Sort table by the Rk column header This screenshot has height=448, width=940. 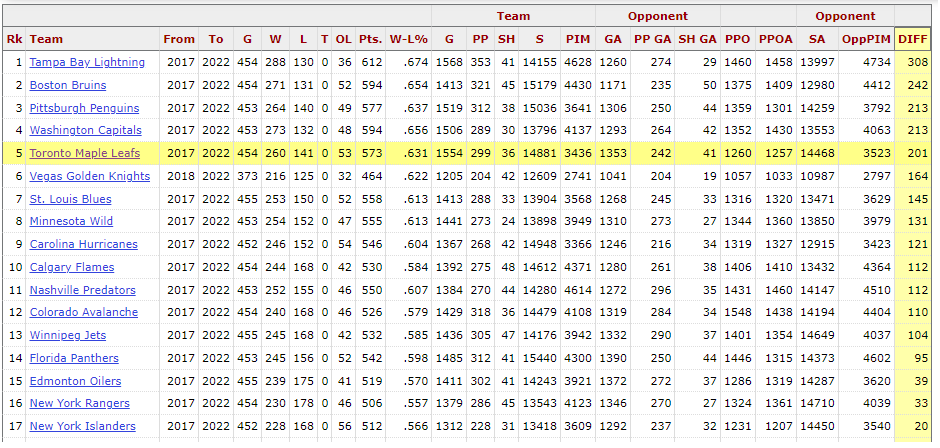tap(14, 39)
